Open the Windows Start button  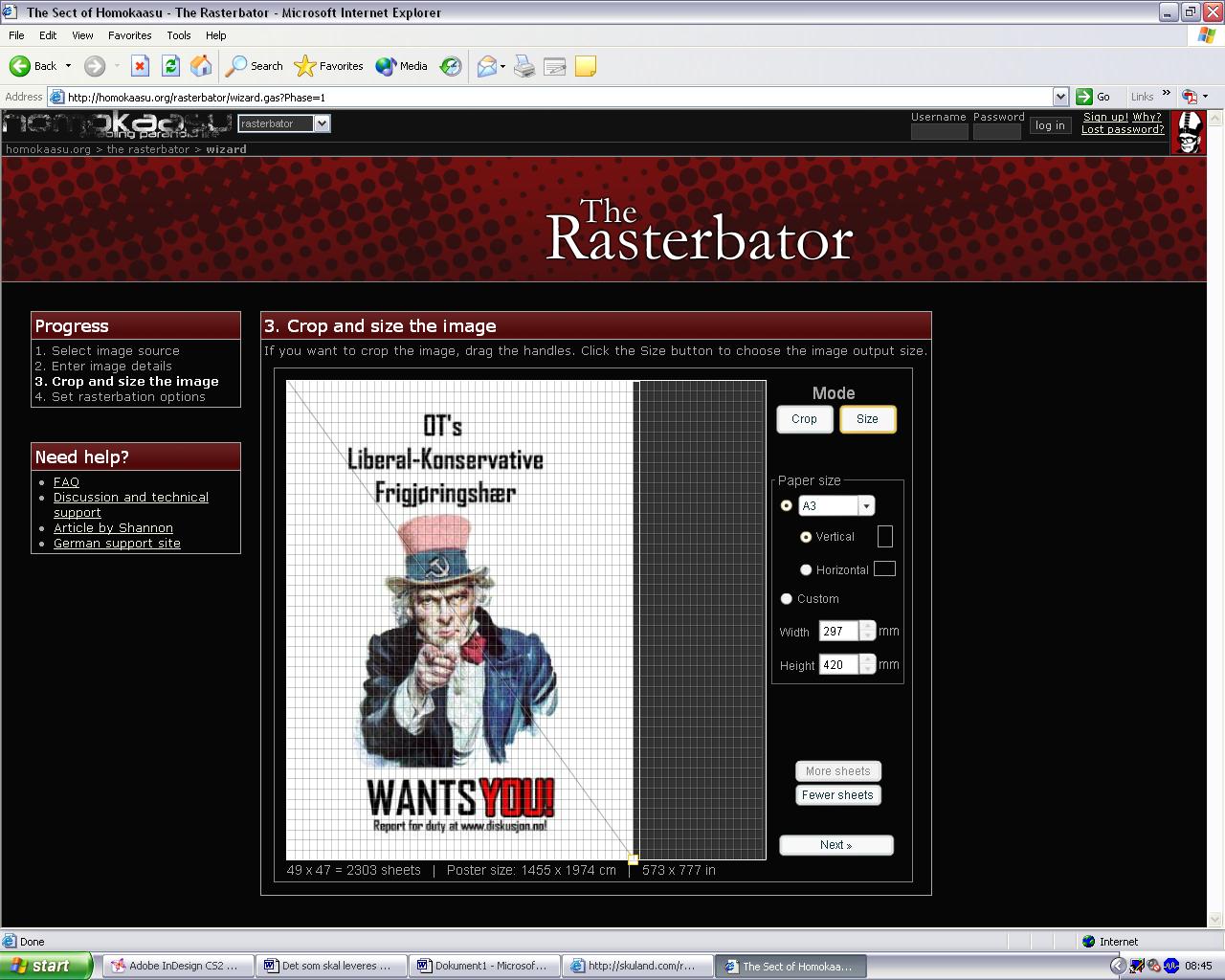(x=46, y=966)
